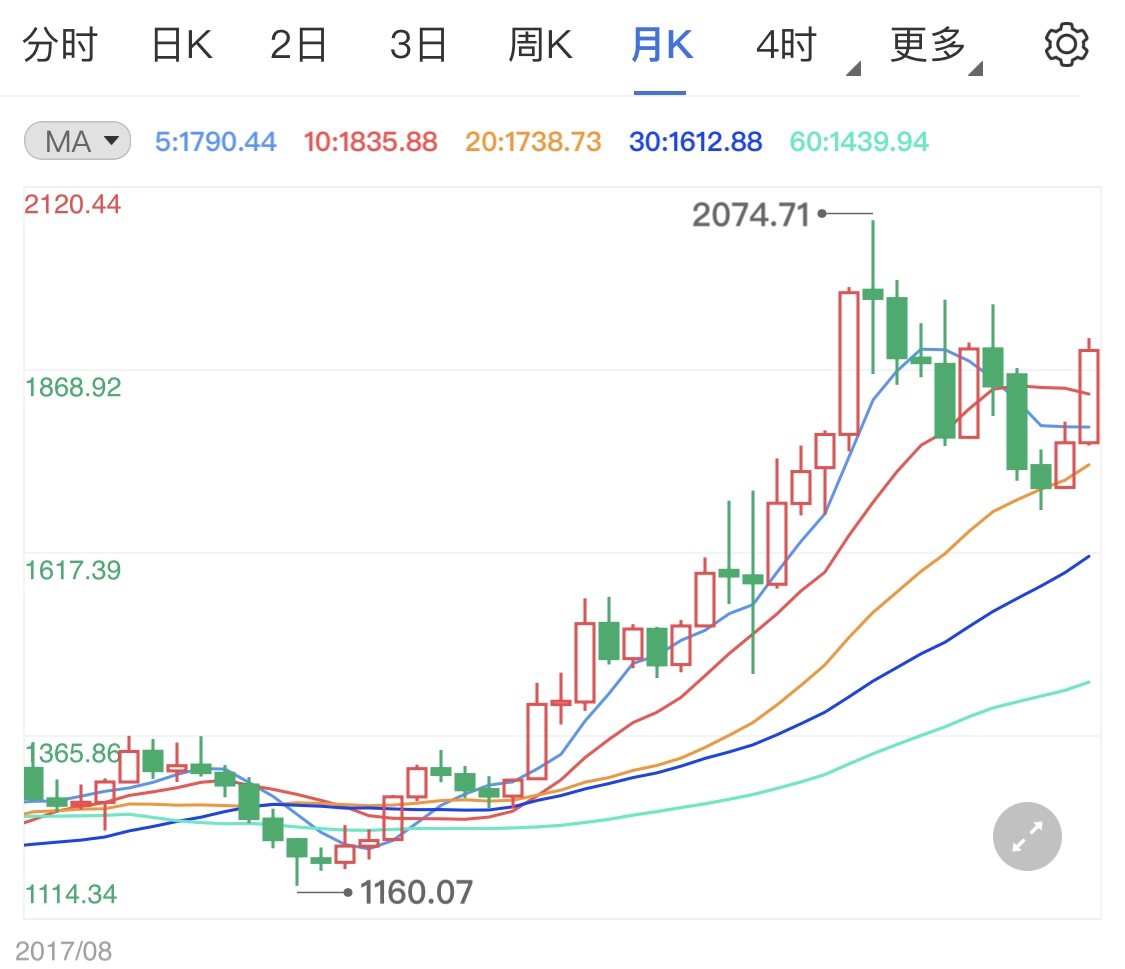The width and height of the screenshot is (1125, 969).
Task: Open the MA indicator dropdown
Action: click(x=76, y=141)
